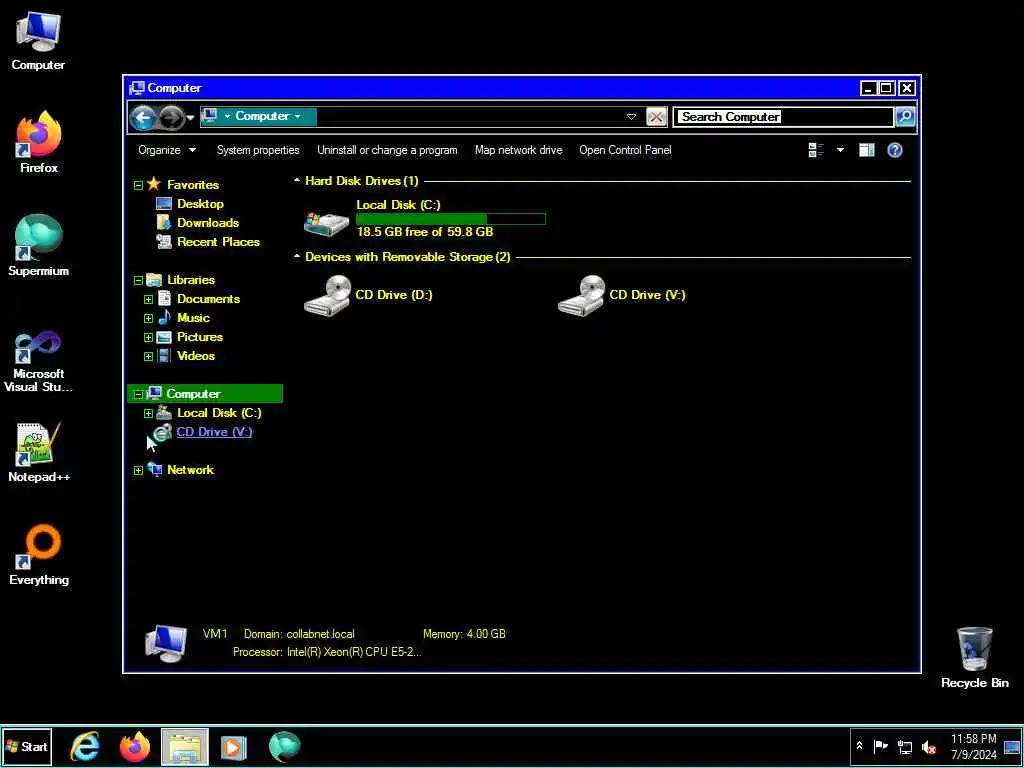Viewport: 1024px width, 768px height.
Task: Collapse the Favorites tree section
Action: click(x=138, y=185)
